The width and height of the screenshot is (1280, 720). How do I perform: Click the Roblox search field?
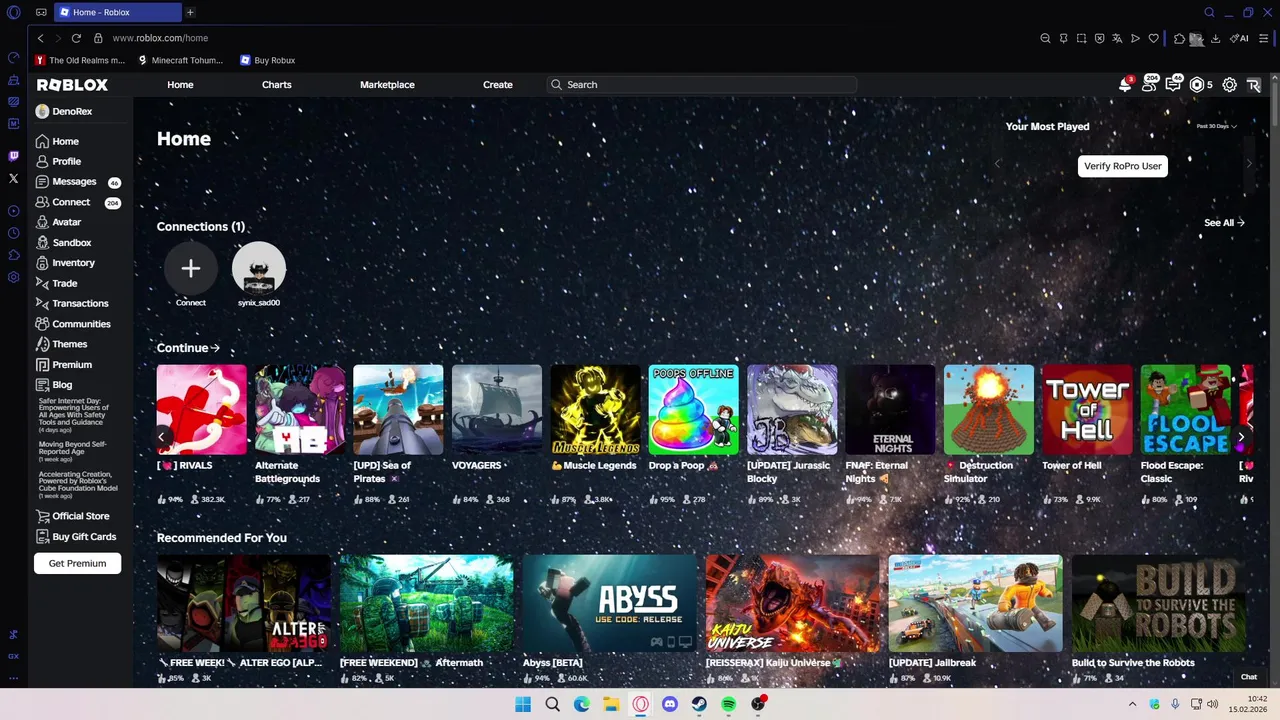coord(702,85)
